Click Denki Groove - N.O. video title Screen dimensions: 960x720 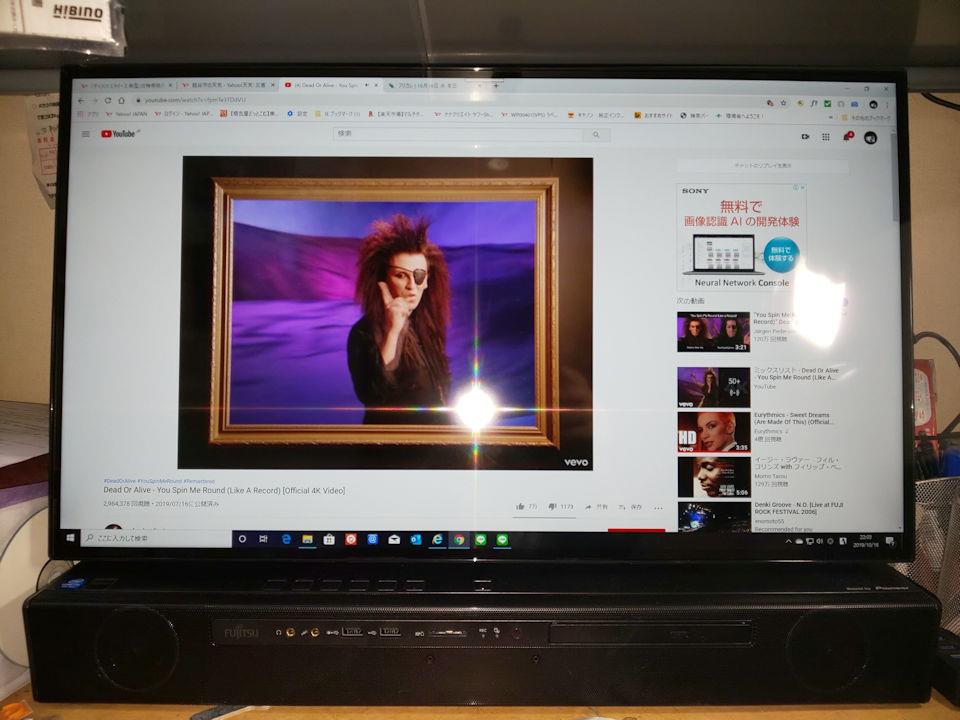799,508
